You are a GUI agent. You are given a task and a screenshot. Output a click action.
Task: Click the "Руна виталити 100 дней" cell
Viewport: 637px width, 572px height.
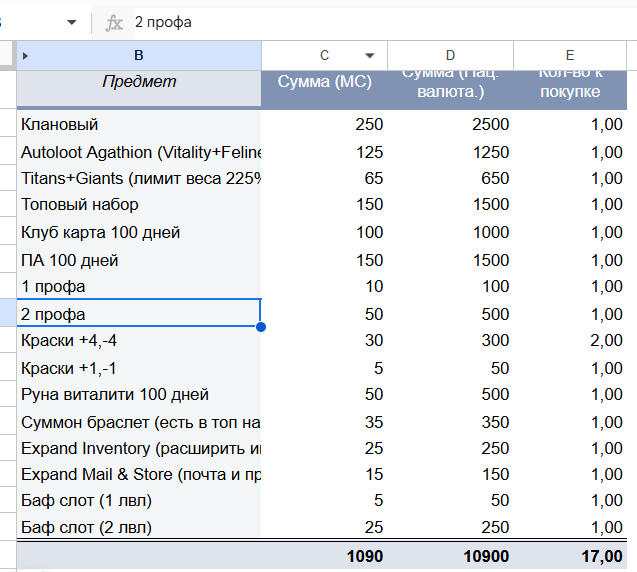139,395
